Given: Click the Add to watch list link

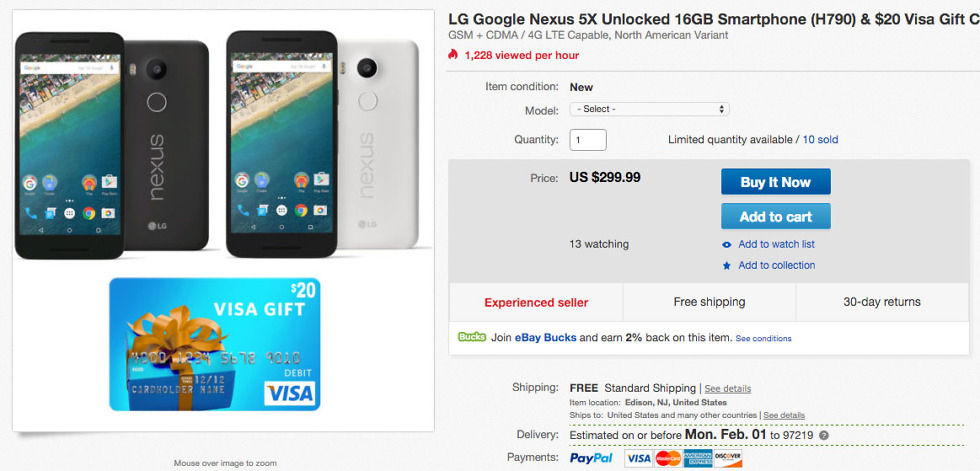Looking at the screenshot, I should tap(776, 245).
